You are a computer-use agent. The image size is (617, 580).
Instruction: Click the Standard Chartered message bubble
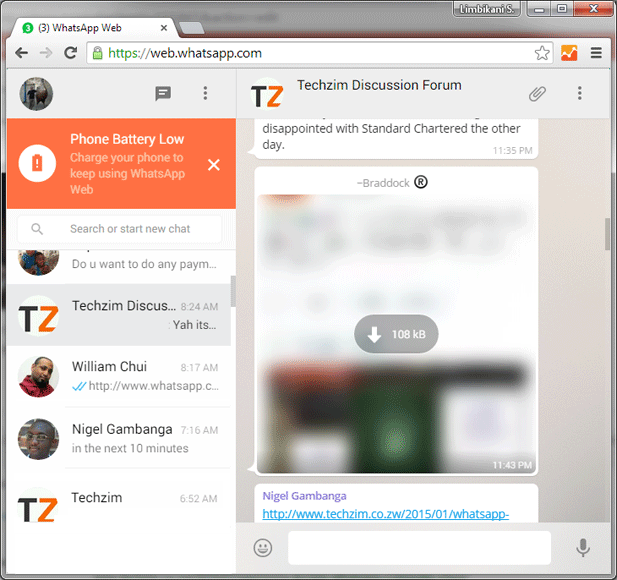tap(396, 139)
